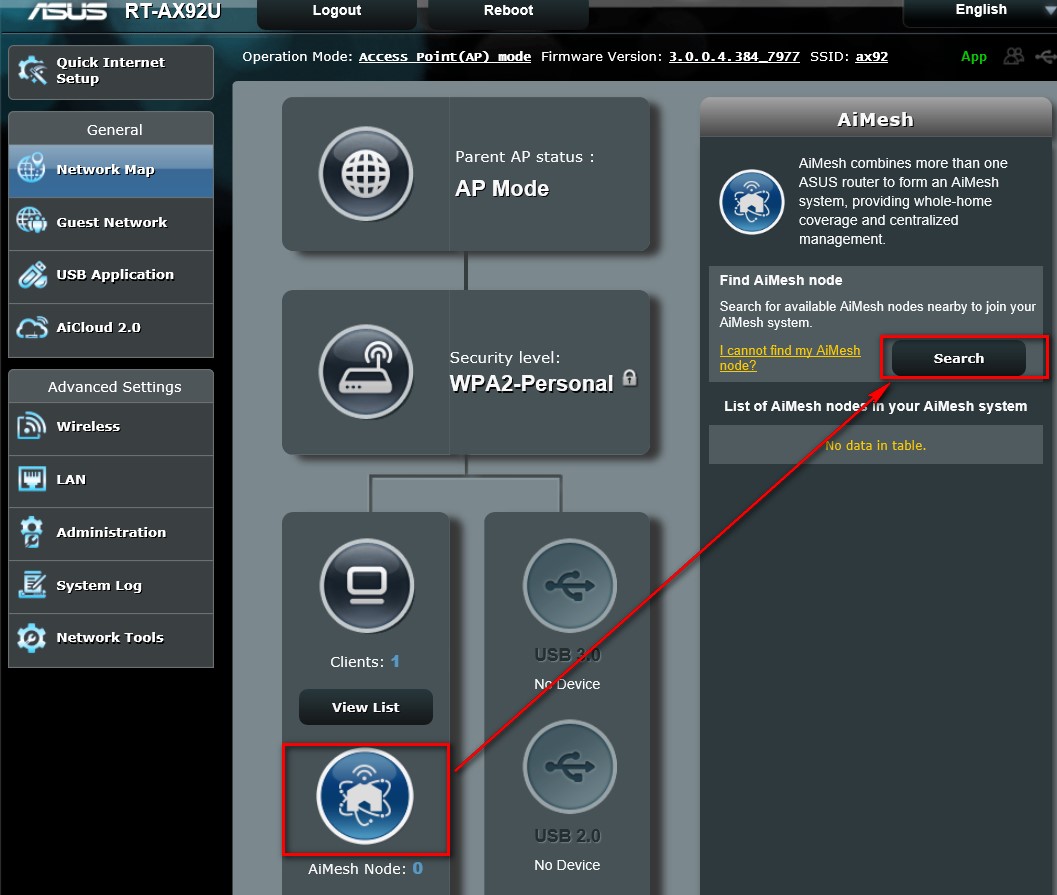Click the Parent AP status globe icon
1057x895 pixels.
(x=366, y=174)
